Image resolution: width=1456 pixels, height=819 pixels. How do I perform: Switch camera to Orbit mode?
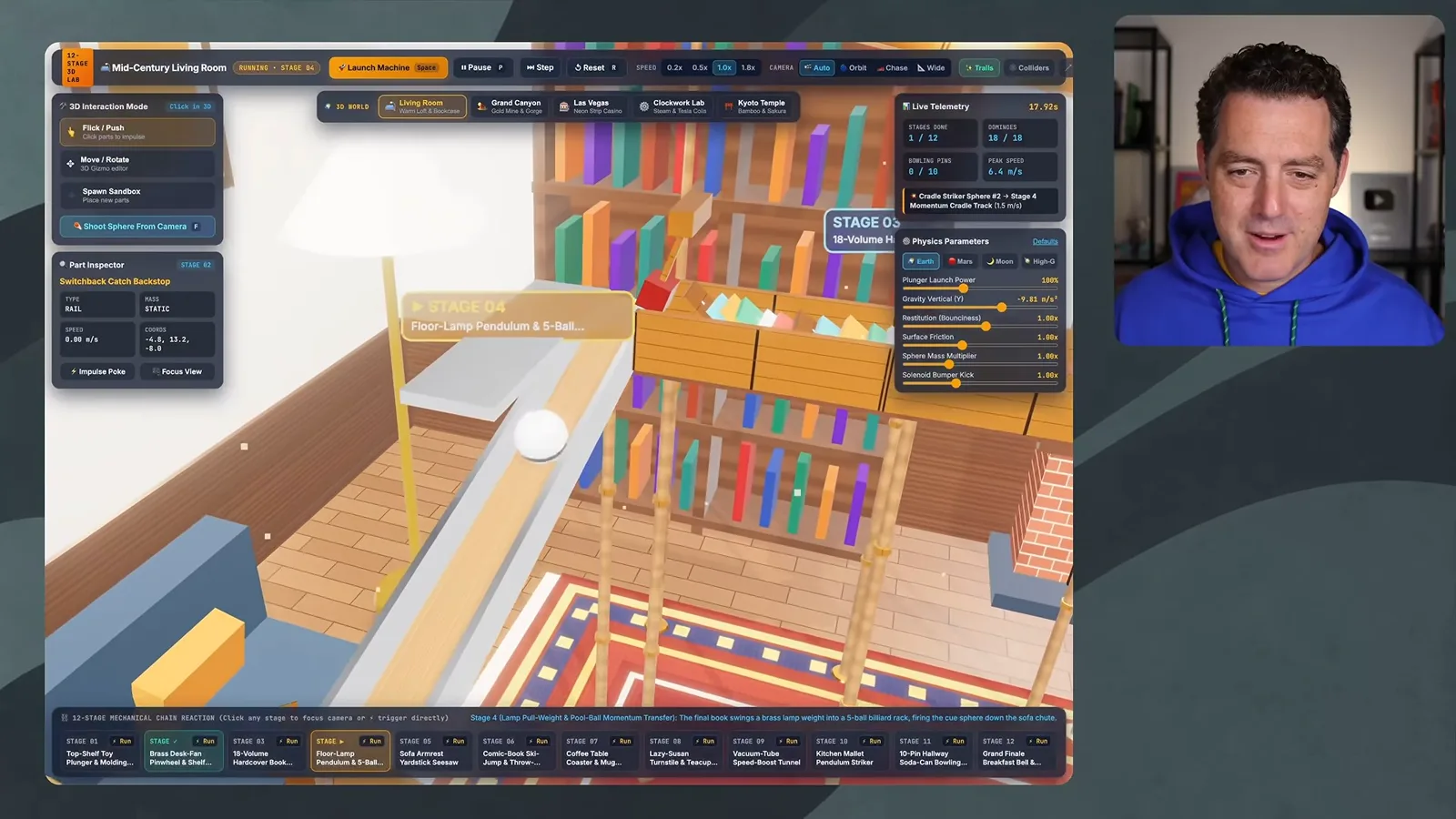pos(853,67)
